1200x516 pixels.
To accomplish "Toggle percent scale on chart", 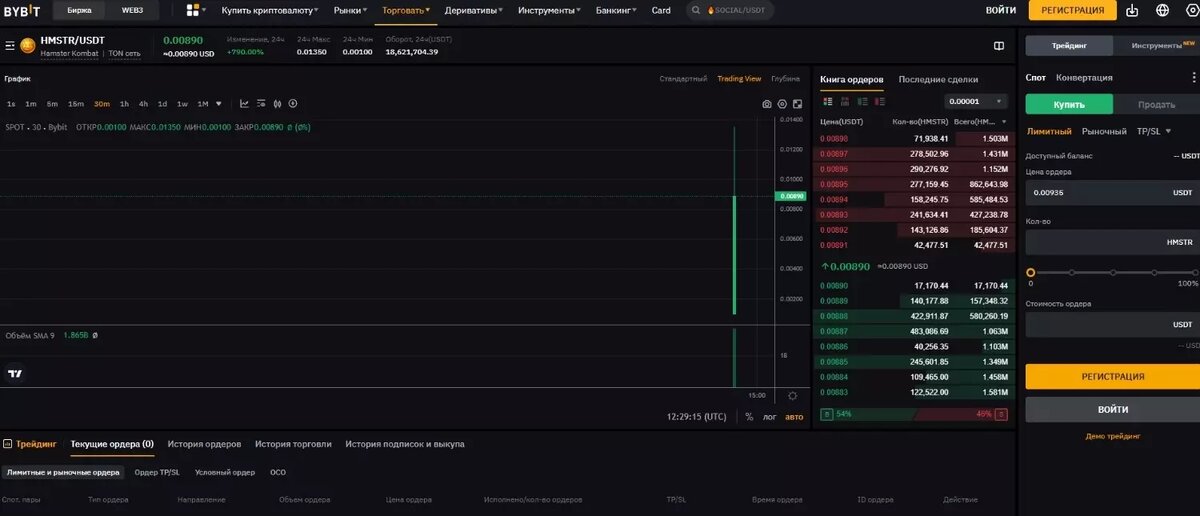I will pyautogui.click(x=749, y=417).
